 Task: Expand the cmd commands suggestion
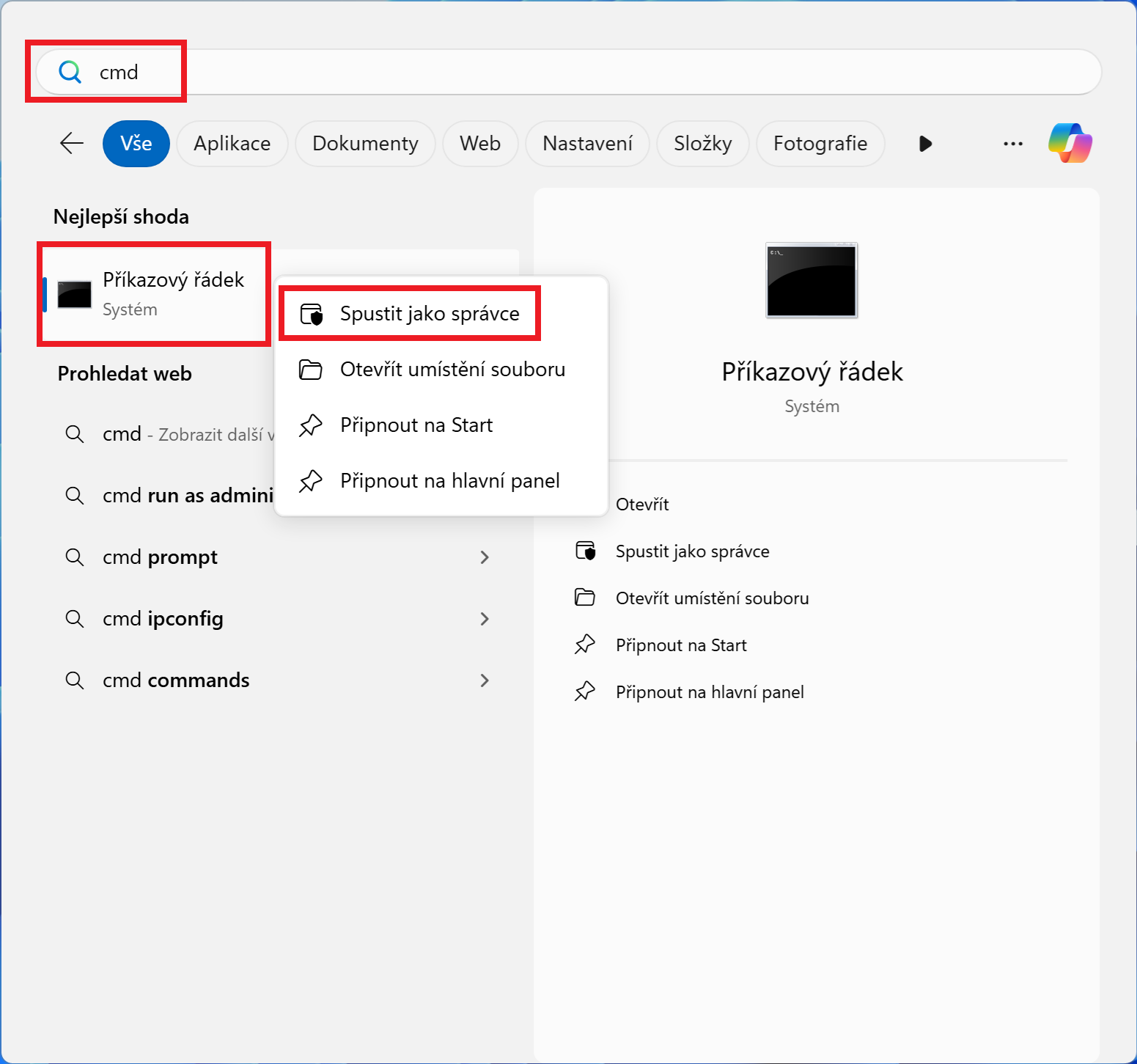click(x=485, y=680)
